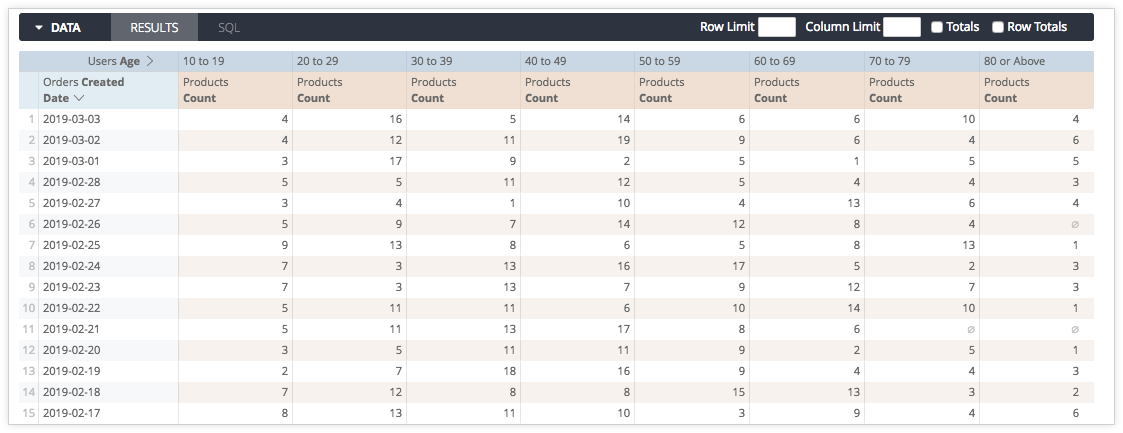The width and height of the screenshot is (1123, 433).
Task: Click the 80 or Above null icon for 2019-02-21
Action: coord(1075,330)
